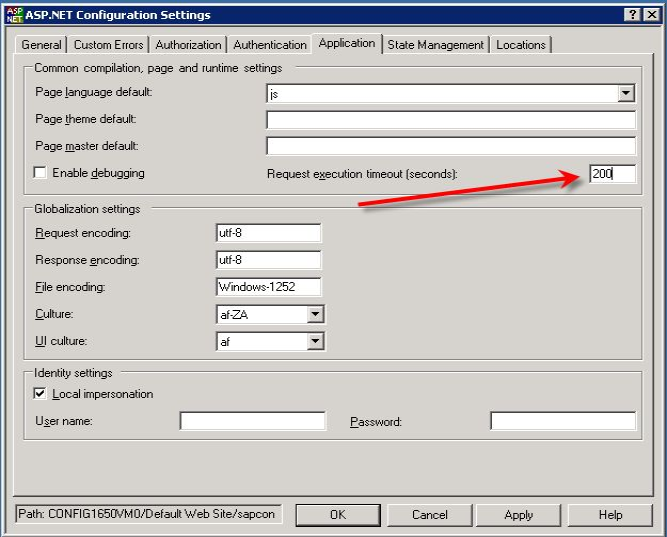Click the Cancel button
This screenshot has height=537, width=667.
pyautogui.click(x=430, y=515)
